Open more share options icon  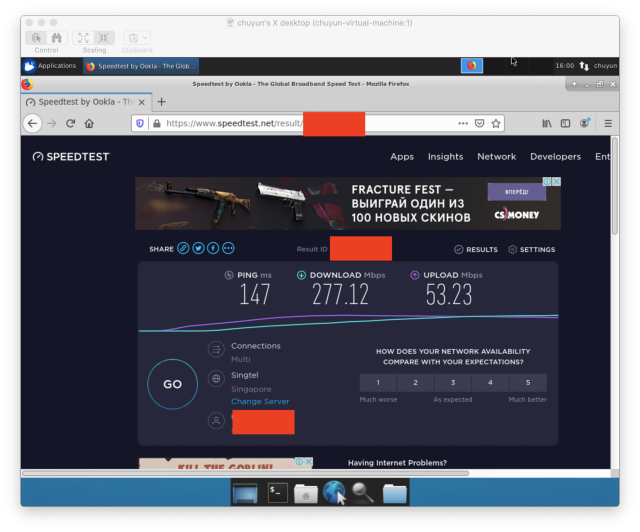(228, 248)
